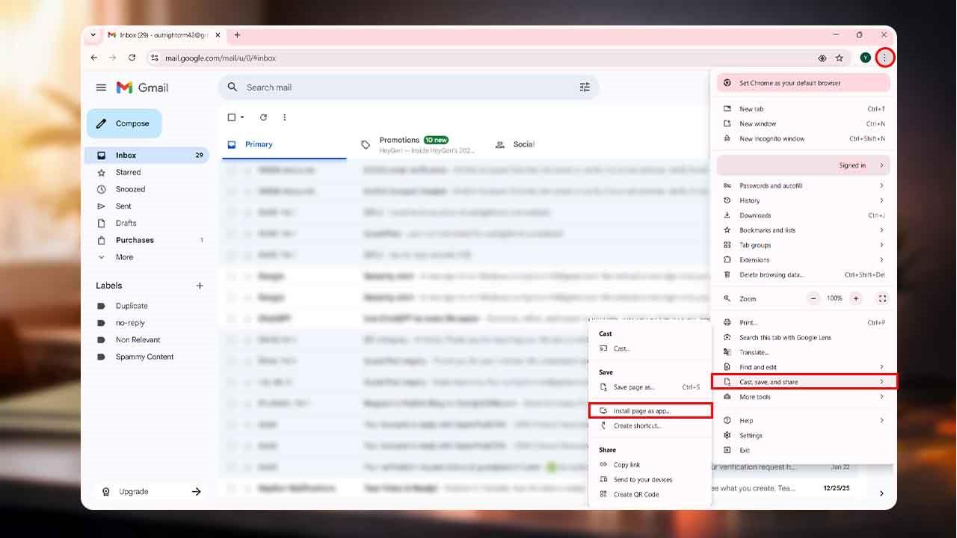
Task: Switch to Promotions tab
Action: tap(420, 145)
